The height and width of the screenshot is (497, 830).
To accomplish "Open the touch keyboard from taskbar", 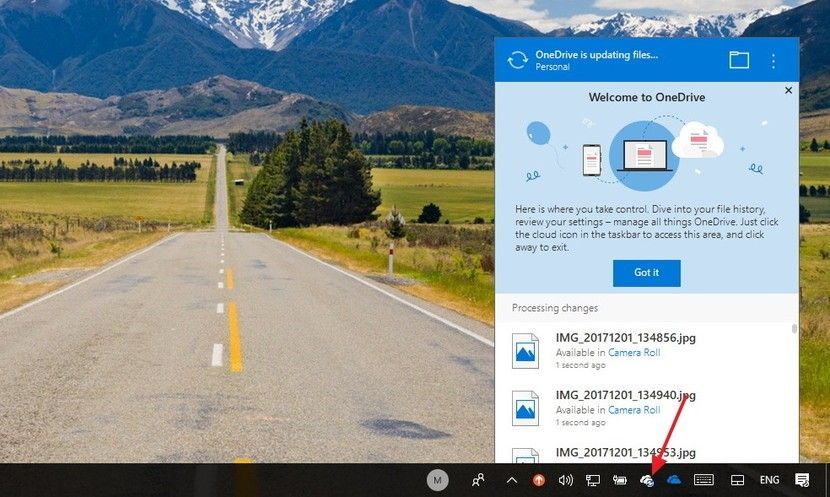I will (704, 481).
